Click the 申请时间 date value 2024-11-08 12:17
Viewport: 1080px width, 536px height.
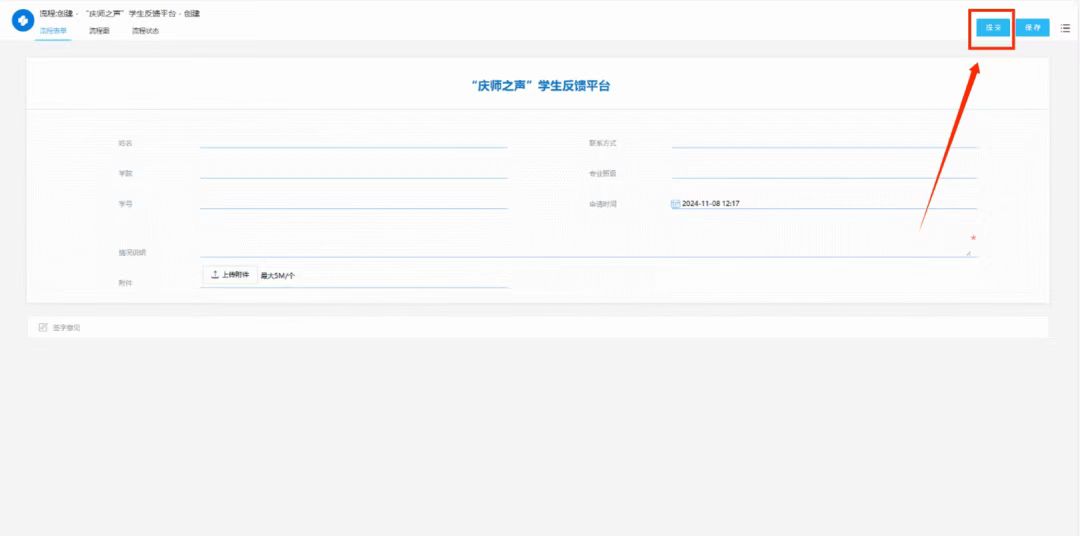711,203
